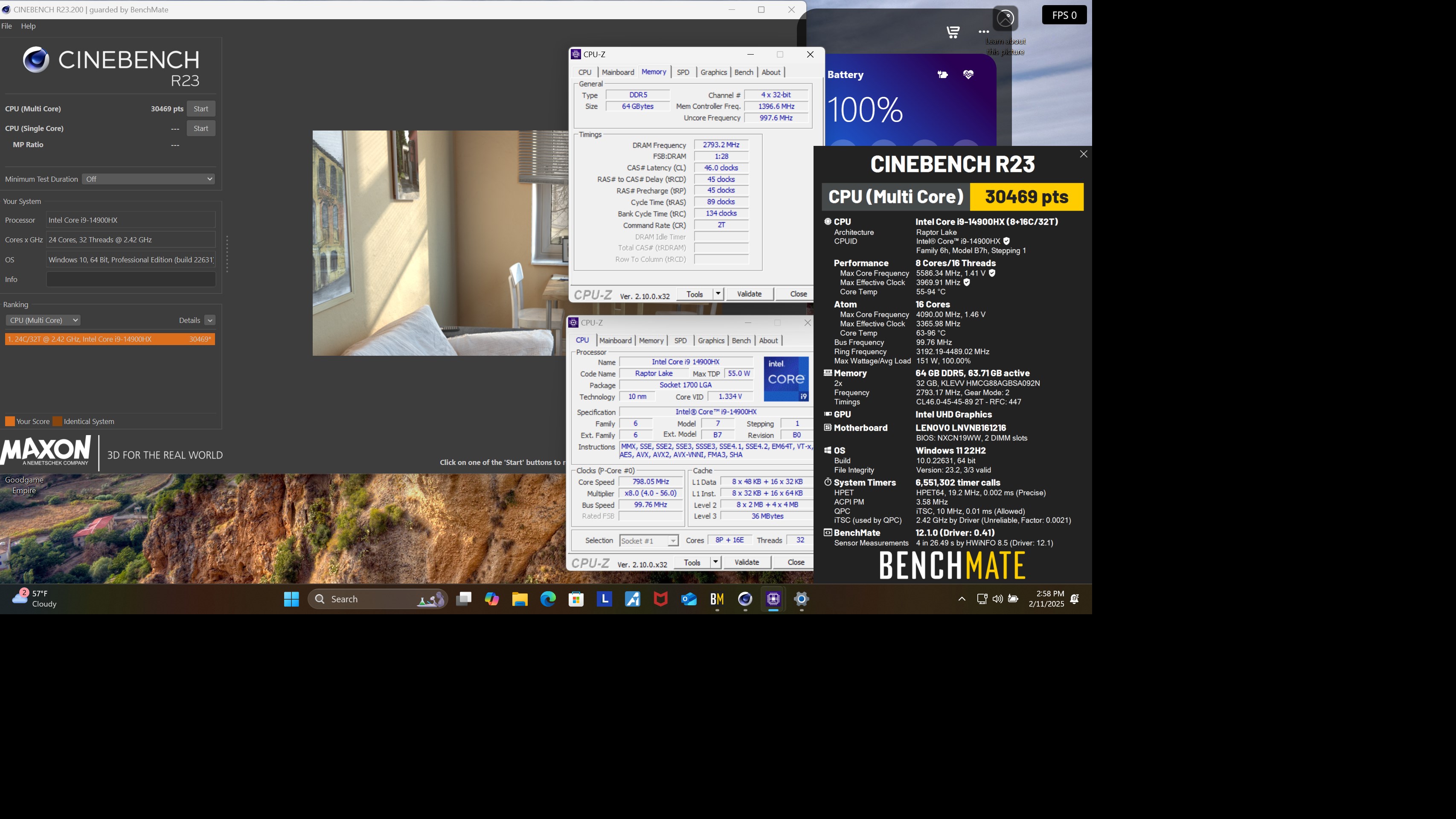Click the FPS 0 overlay counter

click(x=1064, y=15)
